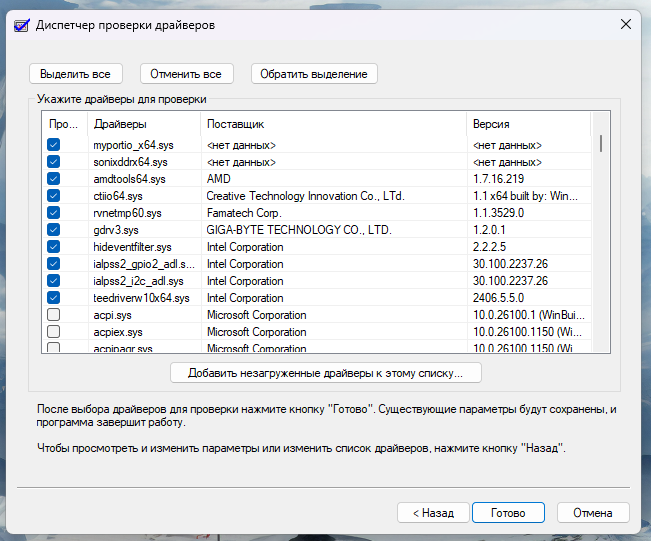
Task: Click 'Обратить выделение' button
Action: pyautogui.click(x=314, y=74)
